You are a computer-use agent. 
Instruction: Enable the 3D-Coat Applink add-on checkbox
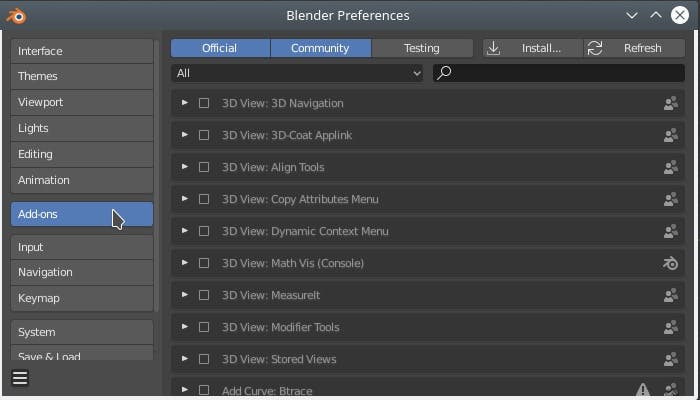coord(204,135)
